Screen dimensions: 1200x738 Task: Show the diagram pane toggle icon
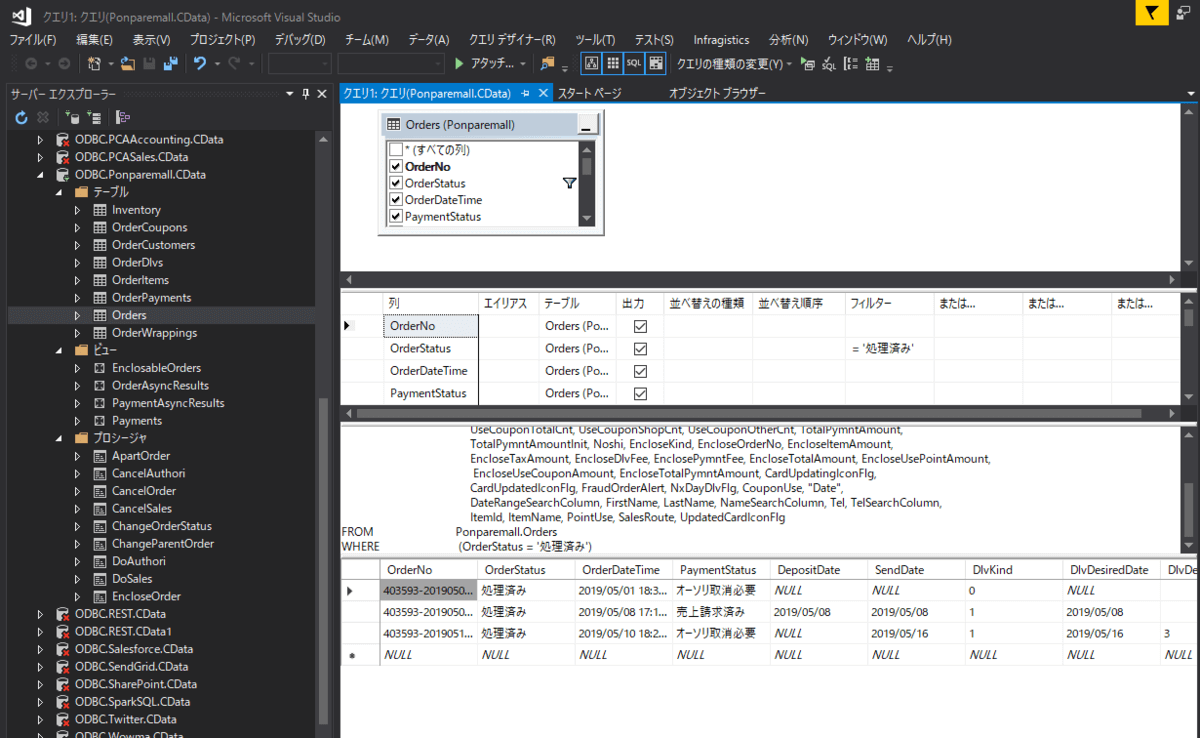591,64
